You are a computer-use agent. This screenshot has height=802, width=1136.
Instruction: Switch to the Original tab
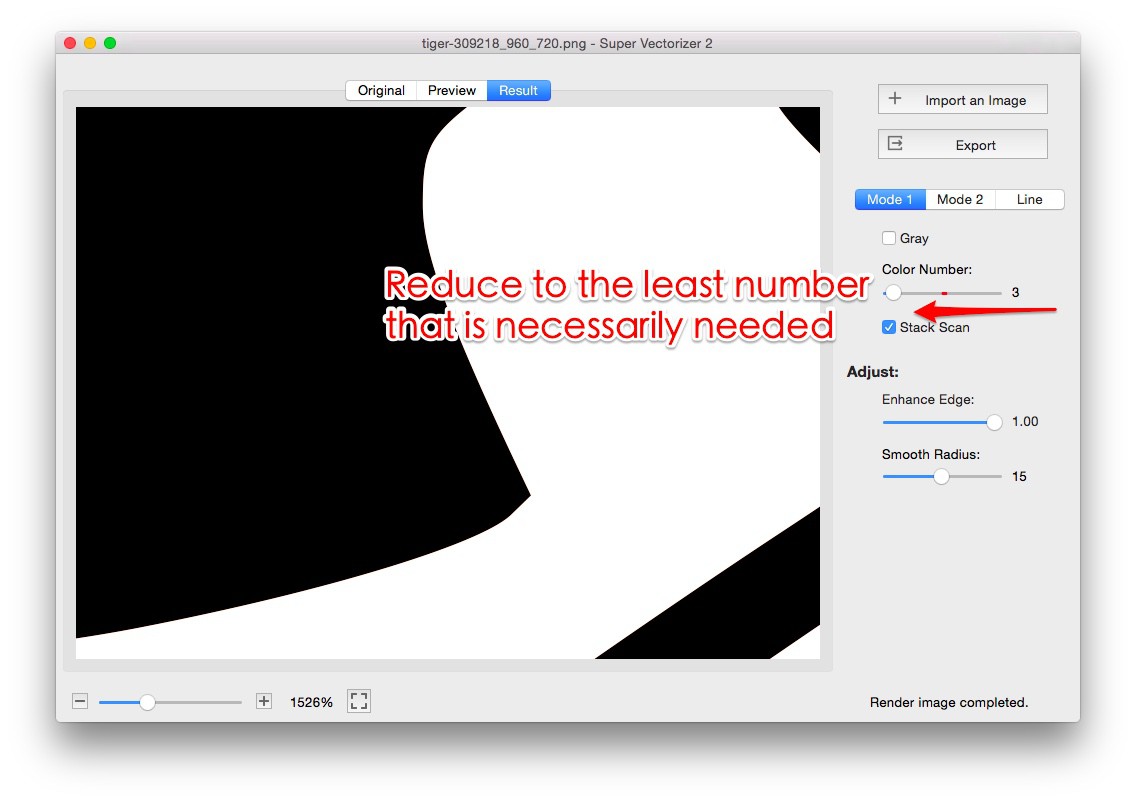click(x=380, y=90)
